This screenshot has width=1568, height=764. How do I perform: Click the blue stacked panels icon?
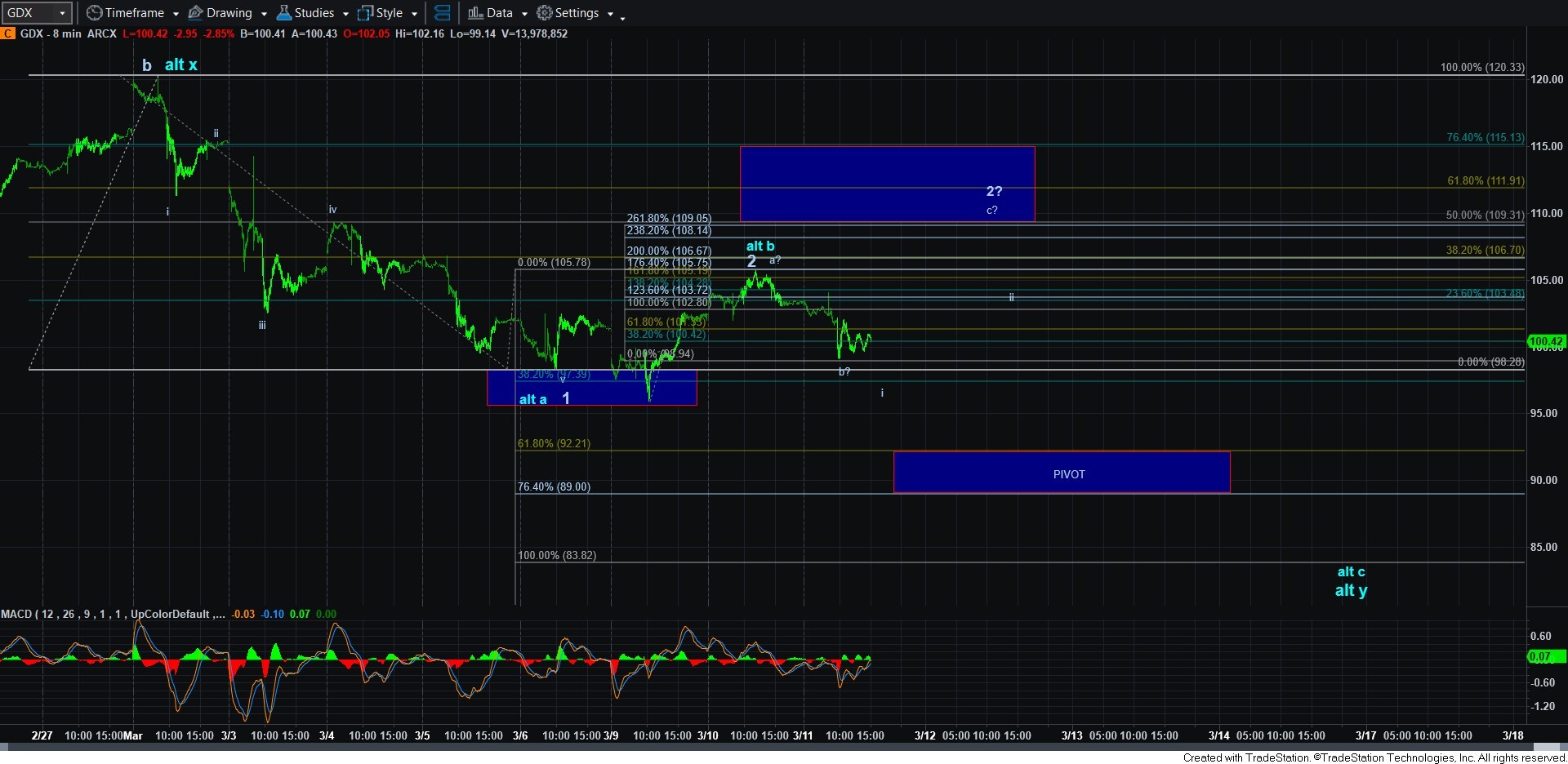point(442,13)
